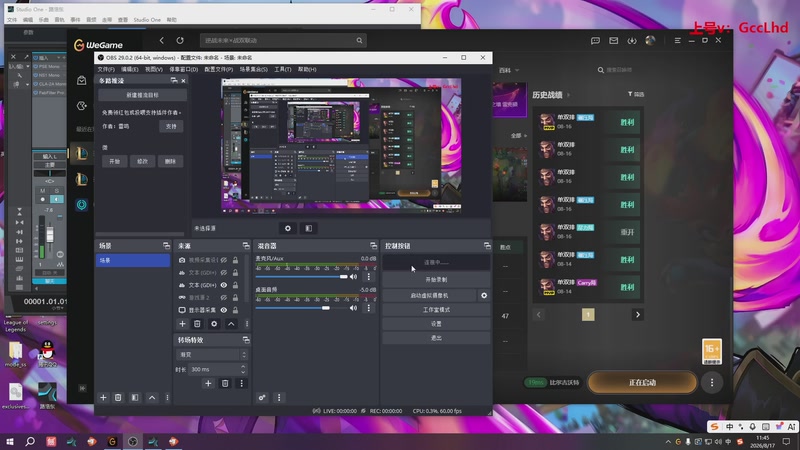
Task: Expand 历史战绩 arrow in WeGame
Action: (568, 95)
